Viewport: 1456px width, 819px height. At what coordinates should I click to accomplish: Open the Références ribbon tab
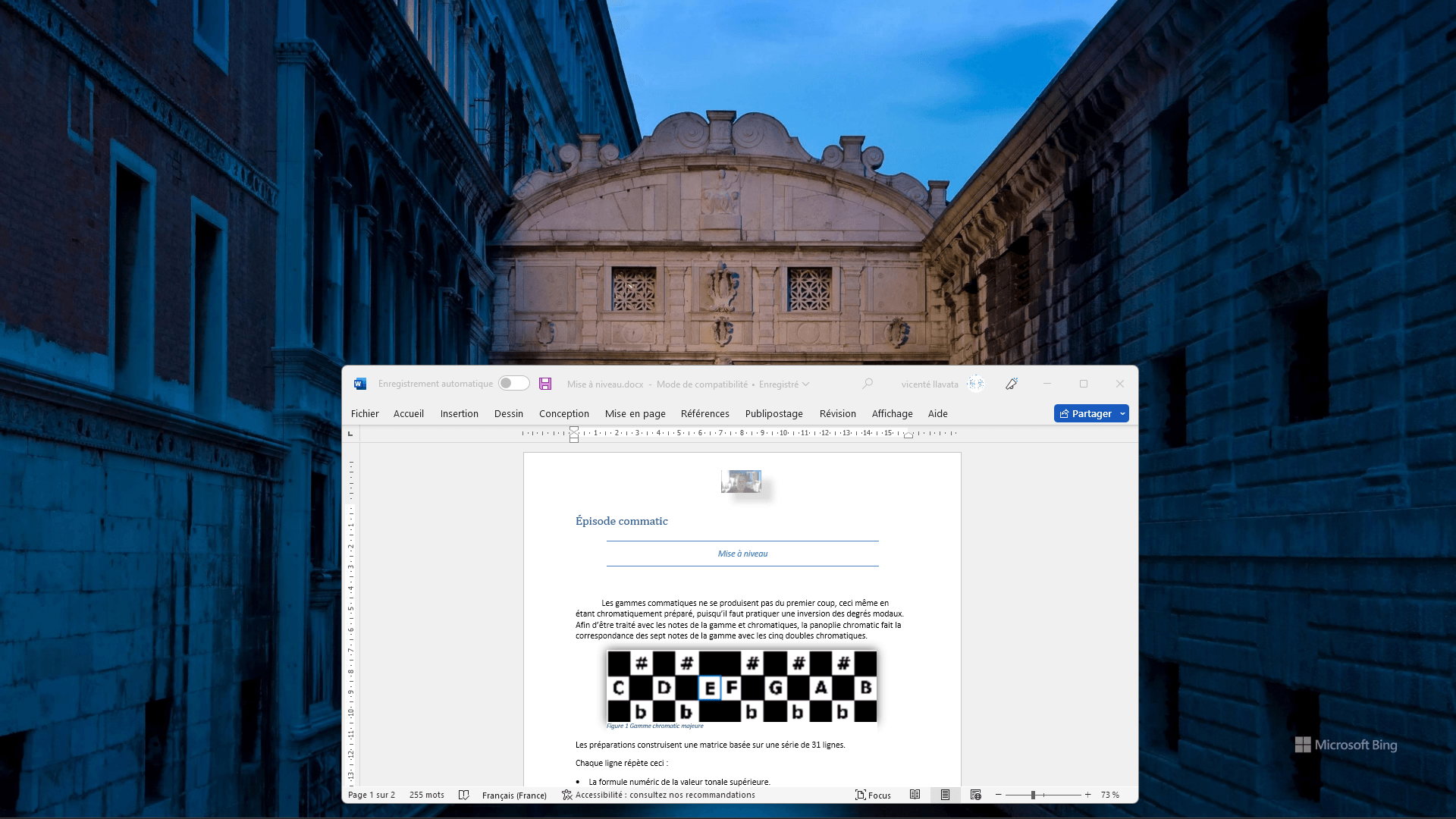point(704,413)
